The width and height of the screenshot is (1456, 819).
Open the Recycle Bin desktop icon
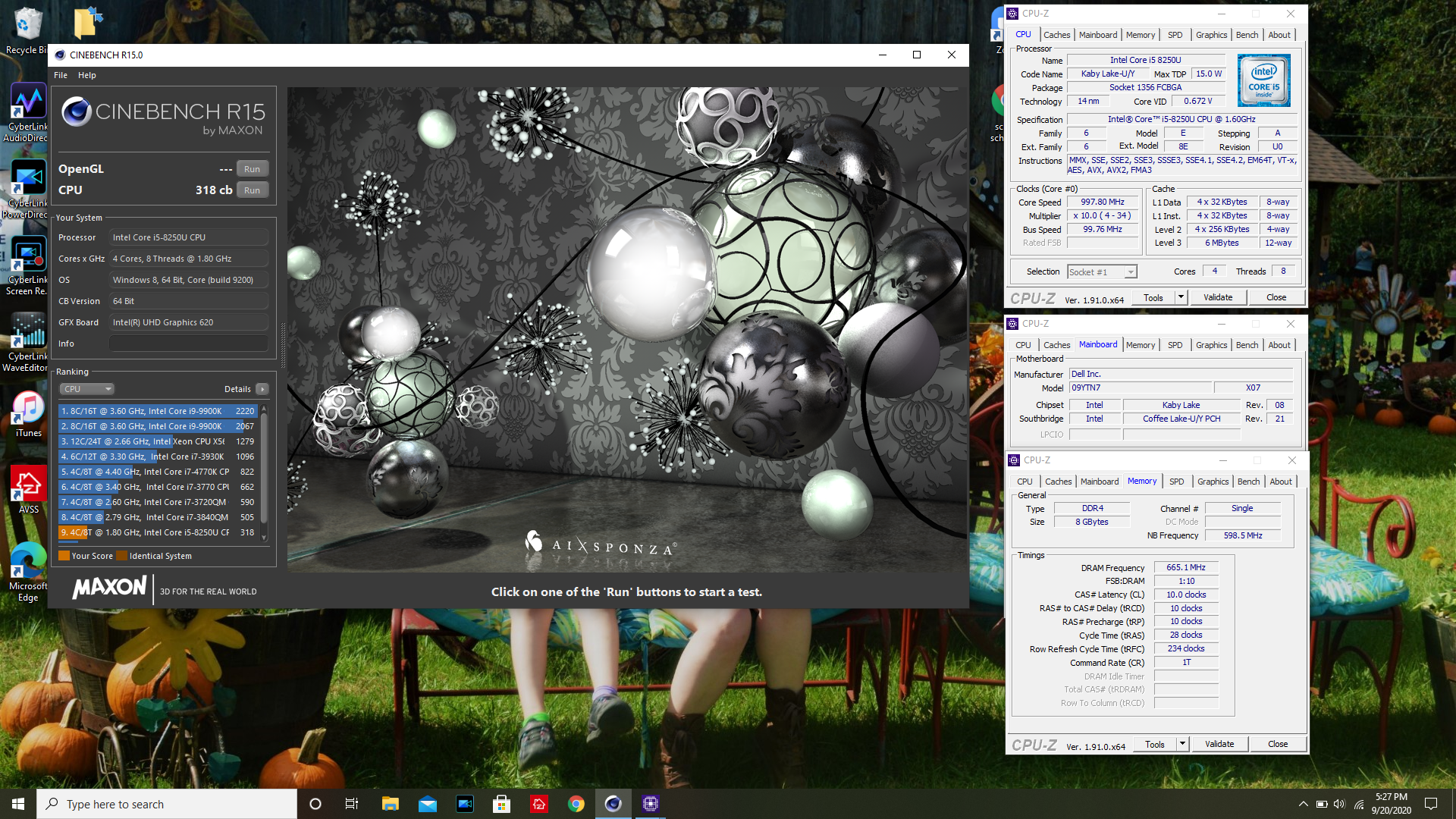[x=27, y=30]
